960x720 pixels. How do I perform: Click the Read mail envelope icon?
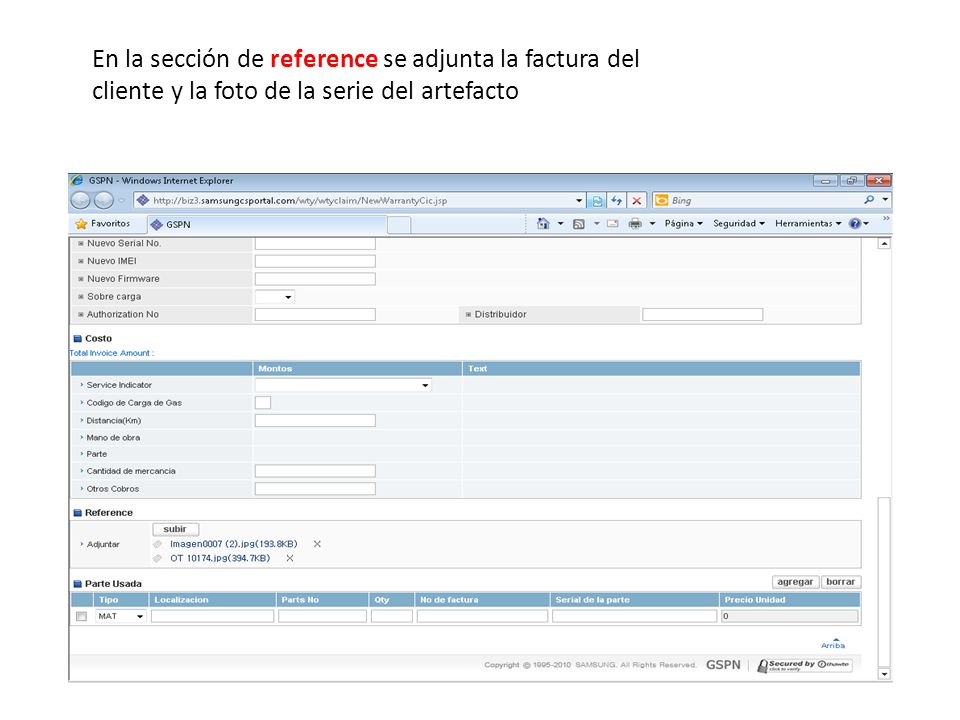click(x=612, y=224)
